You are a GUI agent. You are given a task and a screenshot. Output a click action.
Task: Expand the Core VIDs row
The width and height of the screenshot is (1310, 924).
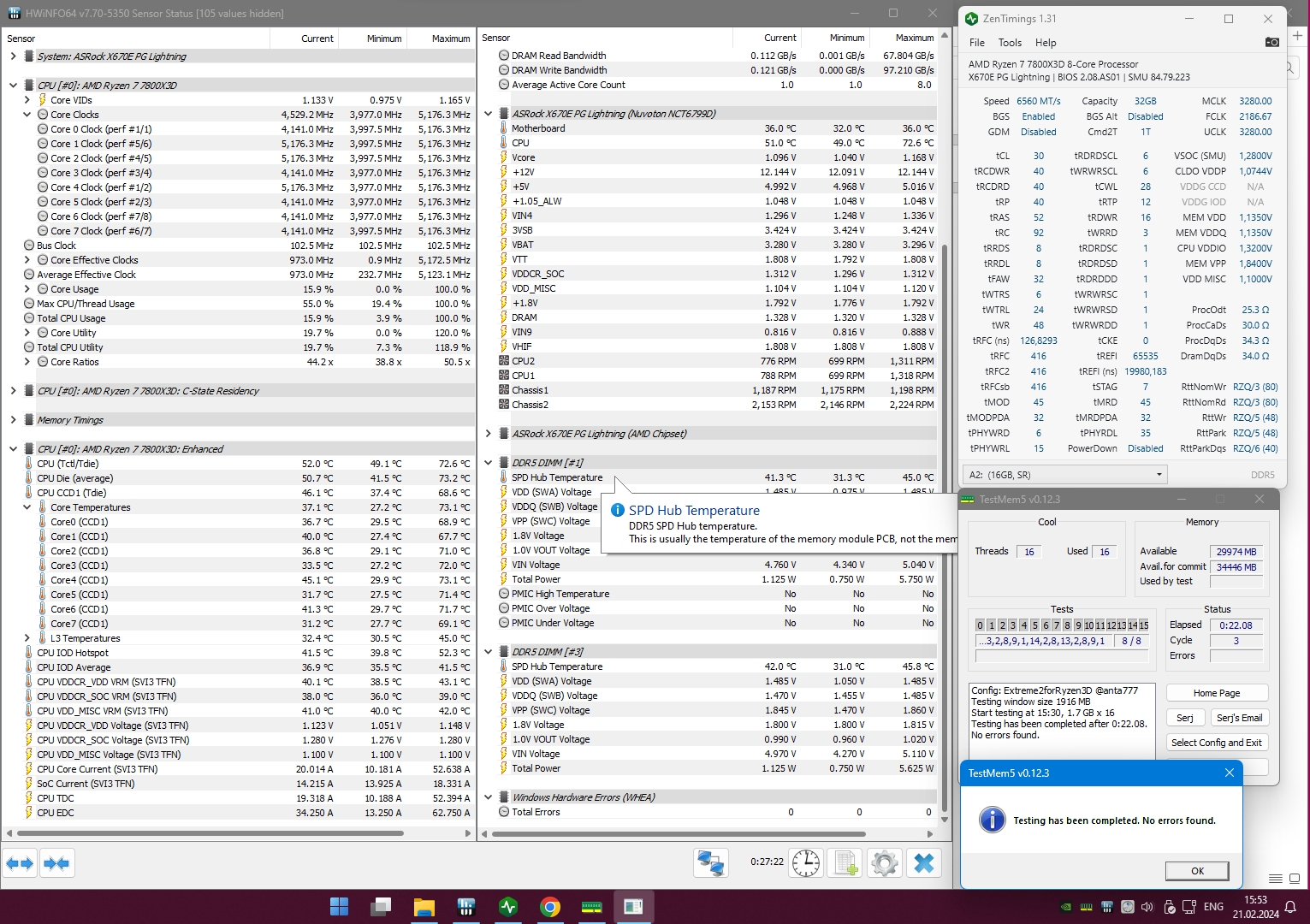point(27,100)
